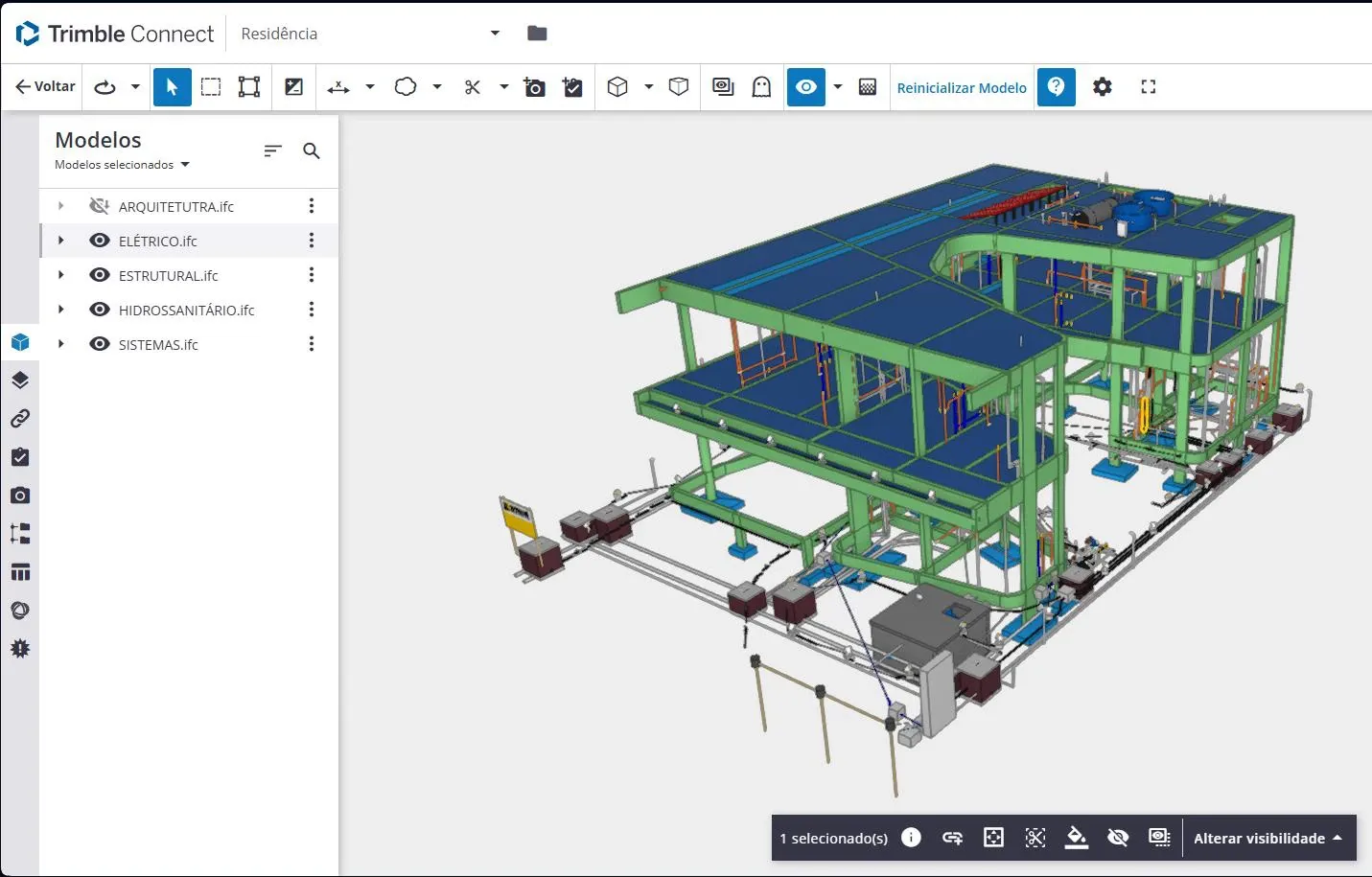The height and width of the screenshot is (877, 1372).
Task: Click the Trimble Connect logo
Action: click(x=115, y=34)
